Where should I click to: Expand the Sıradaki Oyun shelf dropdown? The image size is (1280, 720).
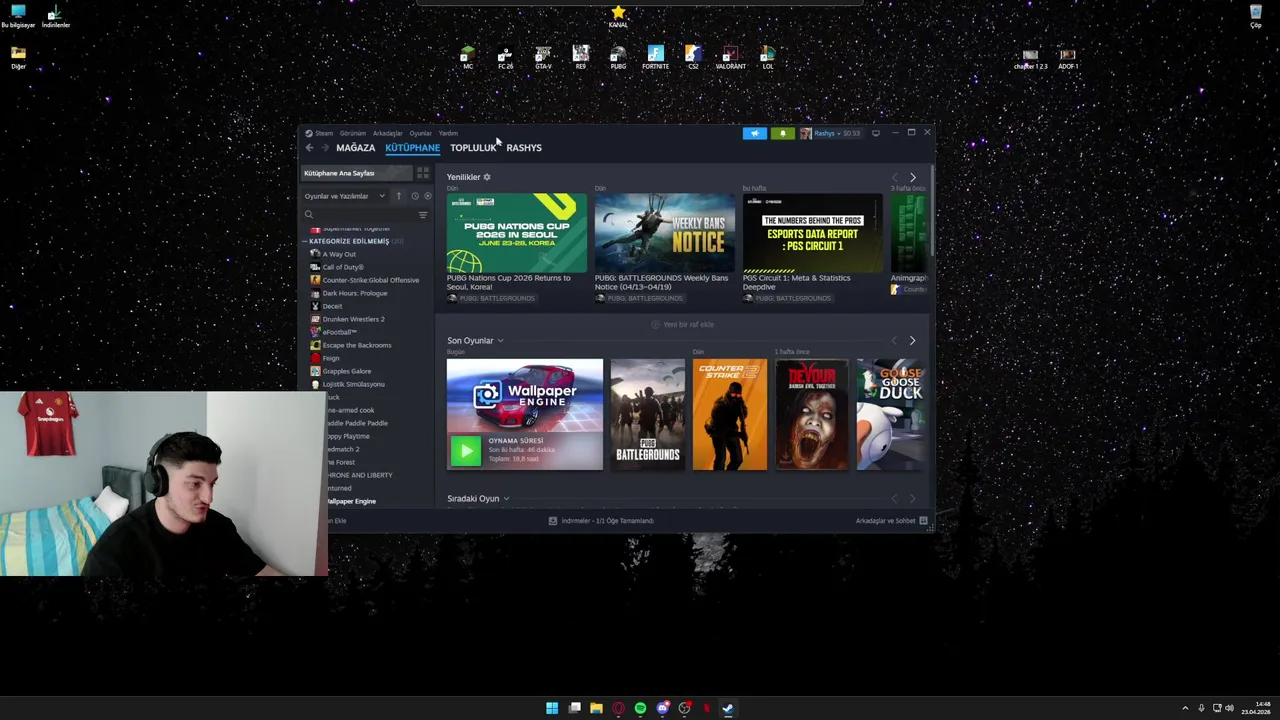click(506, 499)
